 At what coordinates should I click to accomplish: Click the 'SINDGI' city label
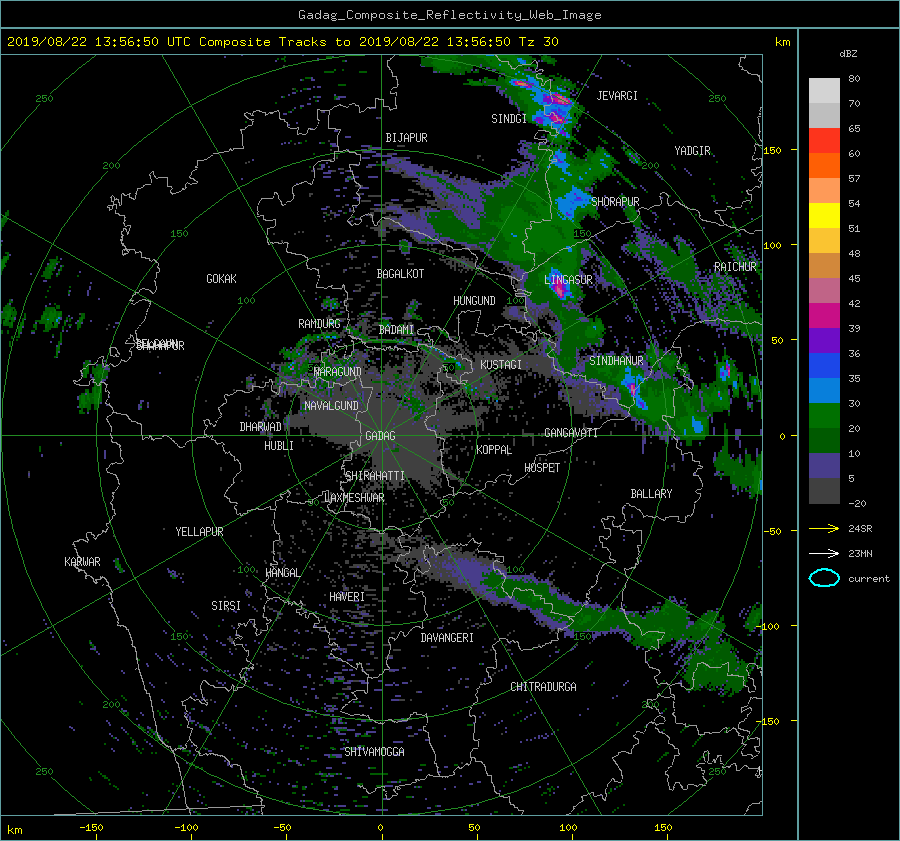pyautogui.click(x=509, y=119)
